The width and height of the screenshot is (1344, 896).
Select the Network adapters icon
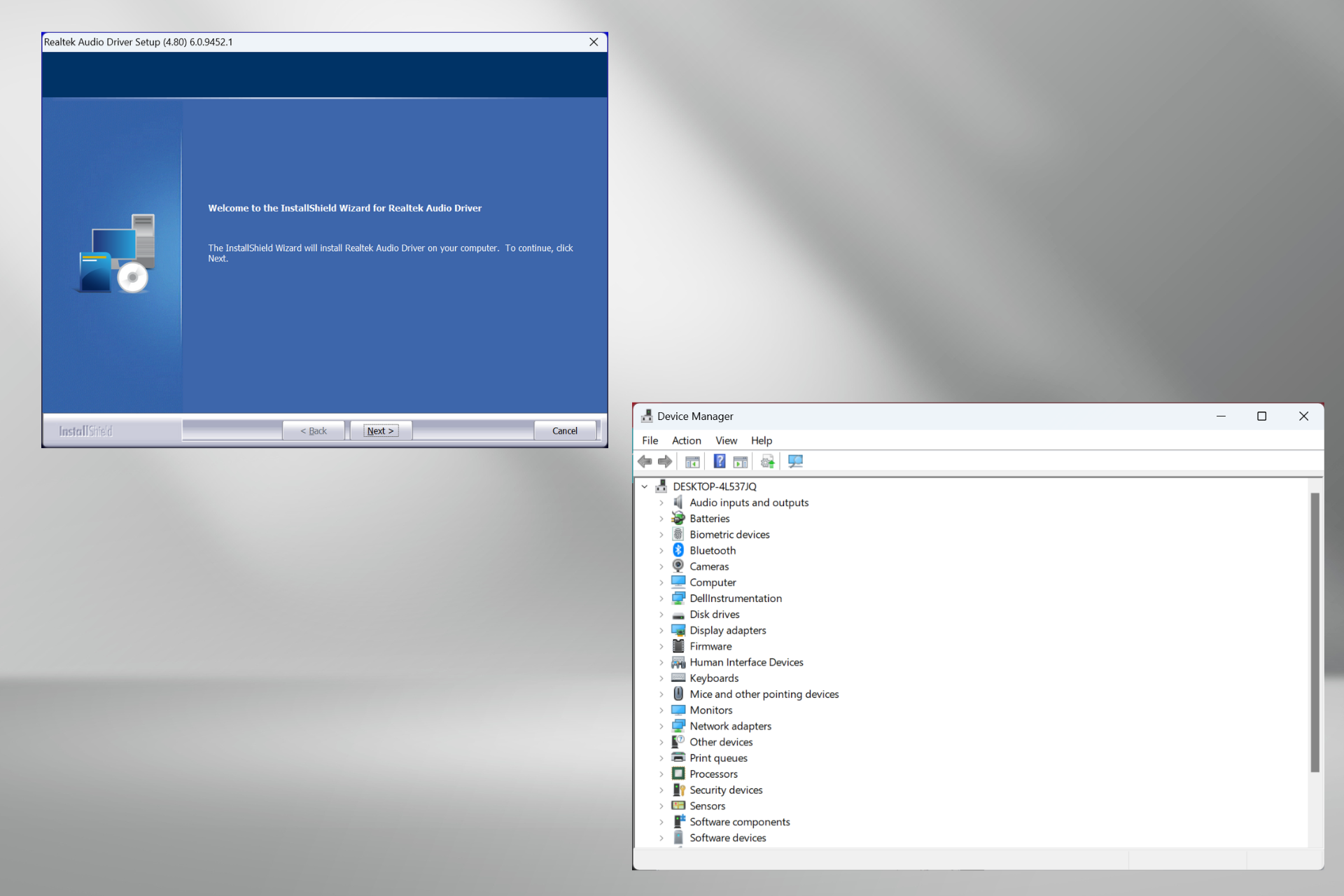(x=678, y=726)
